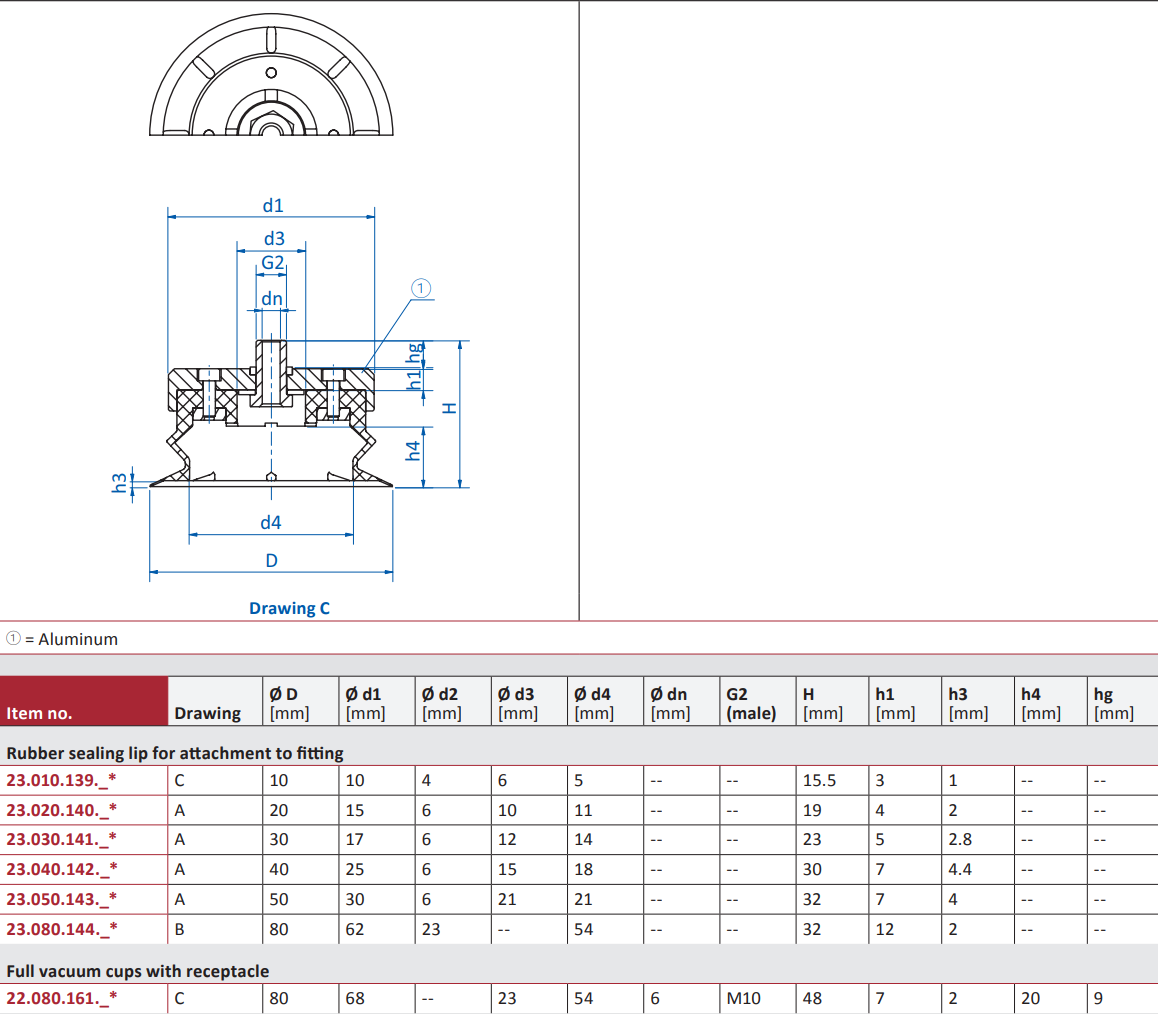Click the G2 dimension label in drawing
1158x1014 pixels.
tap(273, 263)
